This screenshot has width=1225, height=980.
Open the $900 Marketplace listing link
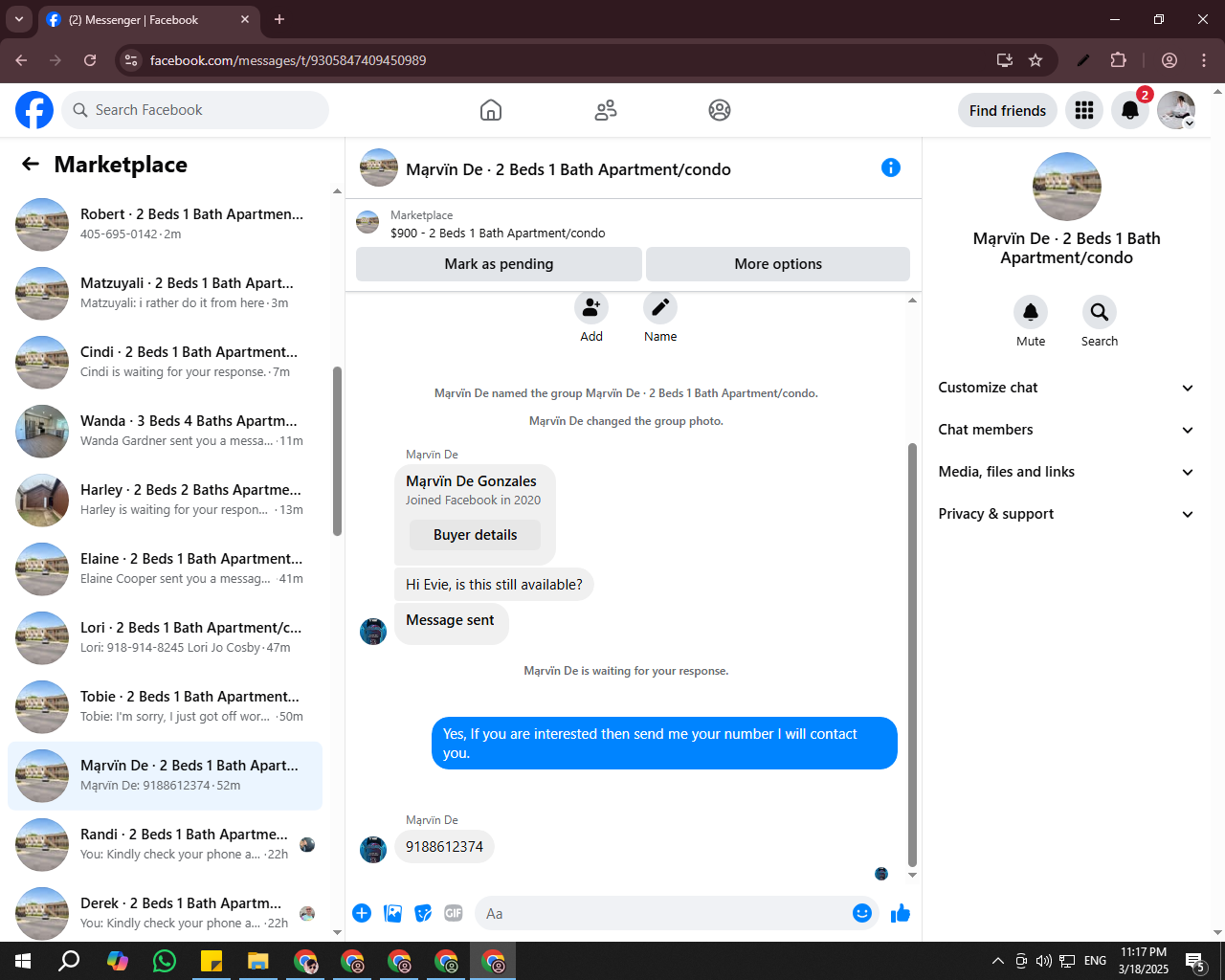pyautogui.click(x=498, y=233)
